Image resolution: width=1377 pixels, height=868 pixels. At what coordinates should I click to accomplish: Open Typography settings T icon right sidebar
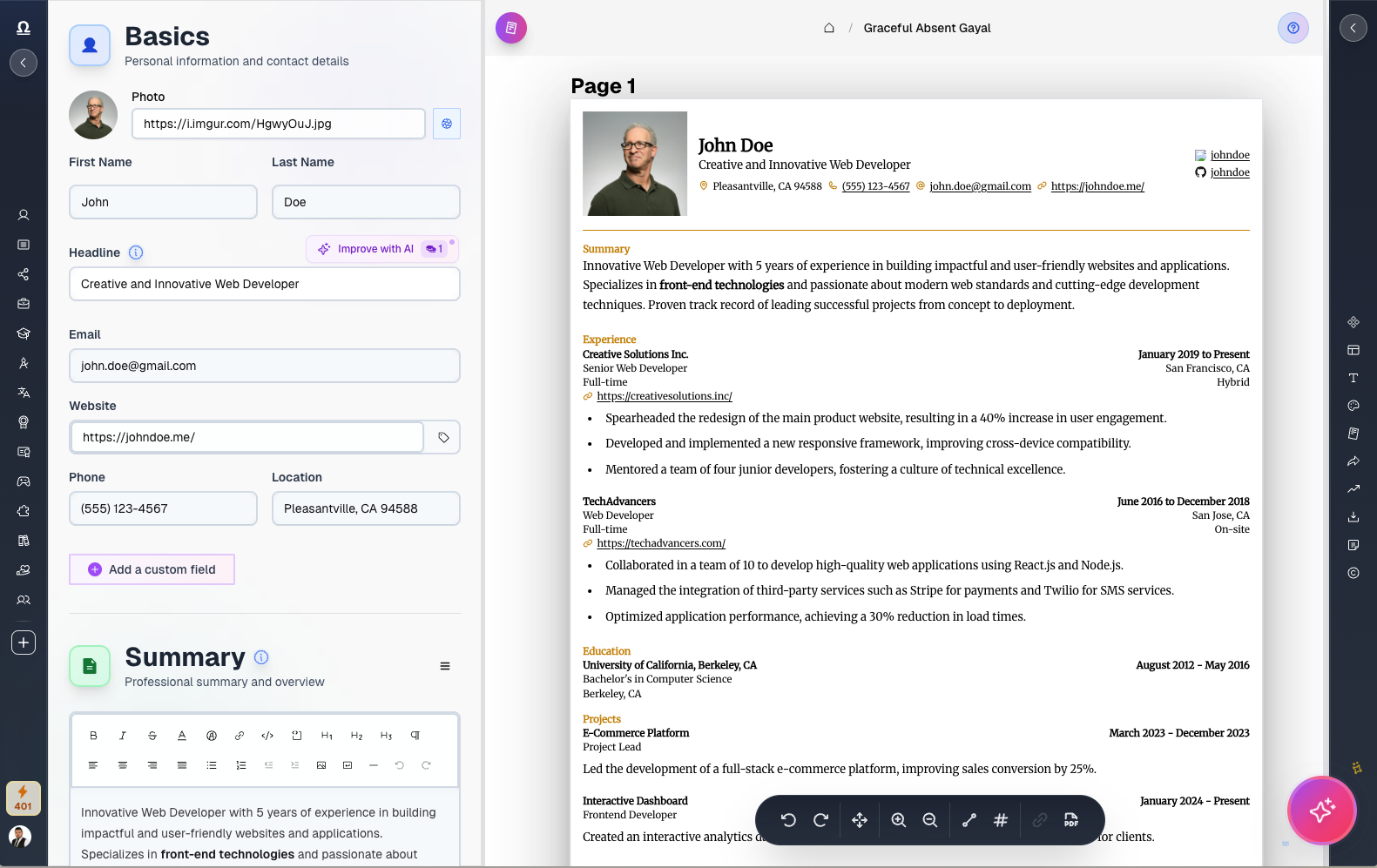click(1353, 378)
